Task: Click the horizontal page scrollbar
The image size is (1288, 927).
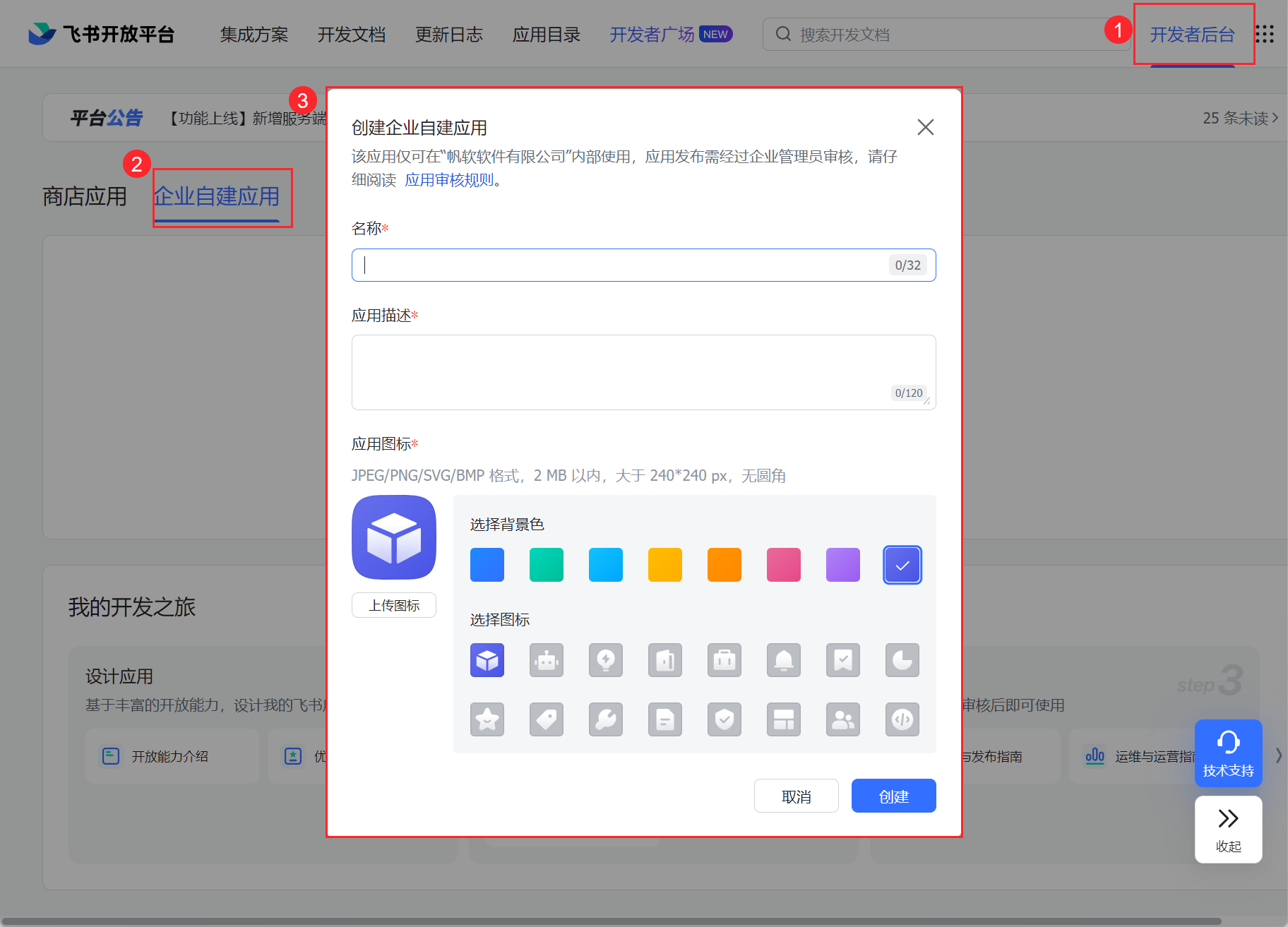Action: coord(610,921)
